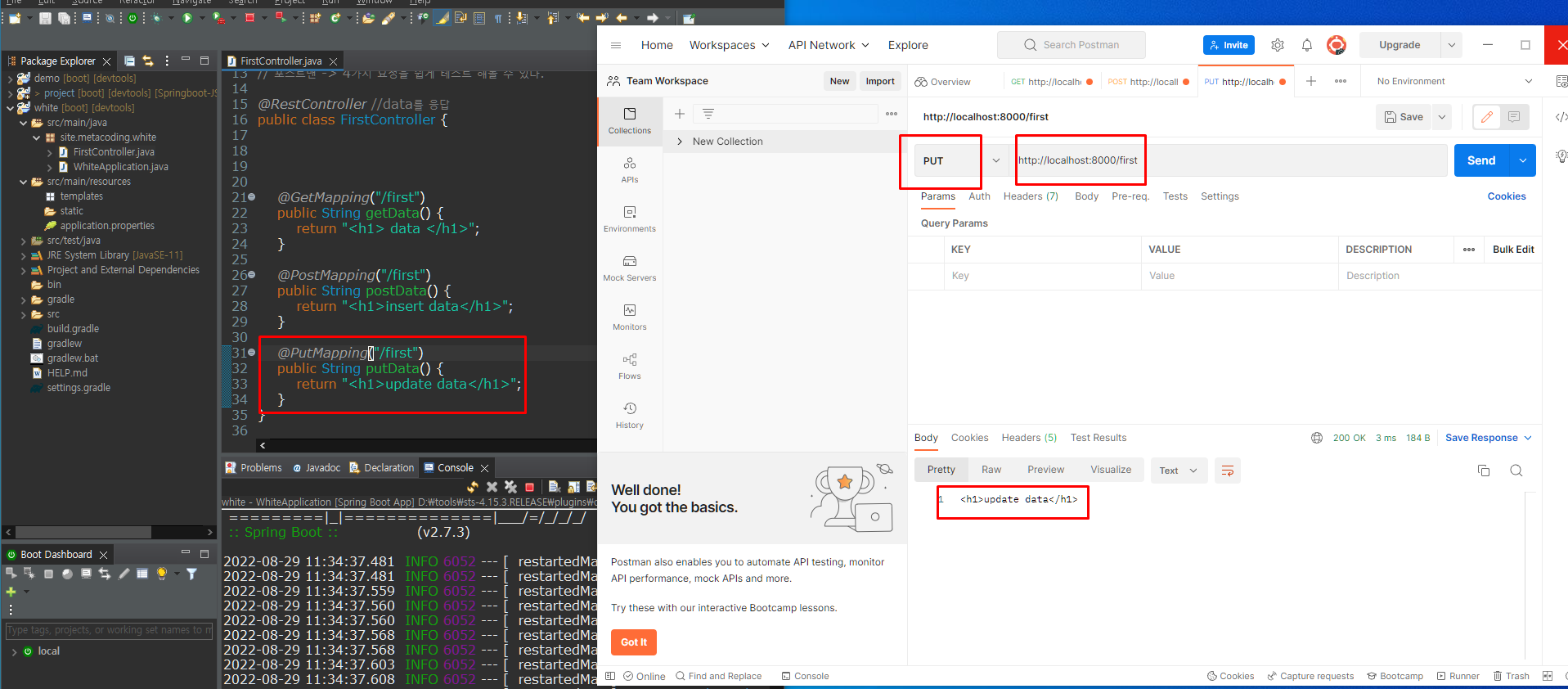Open APIs section in Postman sidebar

point(630,170)
